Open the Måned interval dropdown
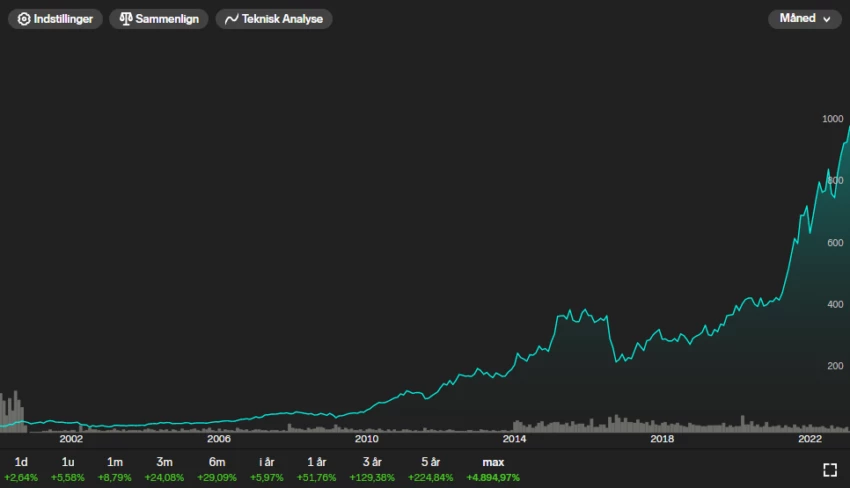 pyautogui.click(x=804, y=19)
